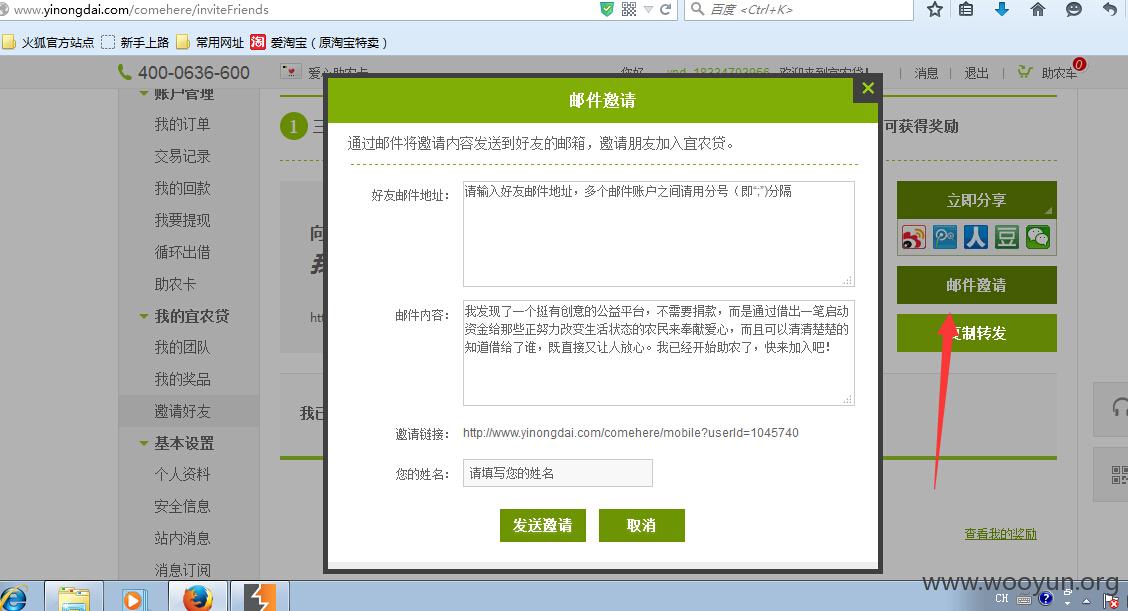Screen dimensions: 1128x611
Task: Open the 新手上路 bookmark
Action: (x=135, y=42)
